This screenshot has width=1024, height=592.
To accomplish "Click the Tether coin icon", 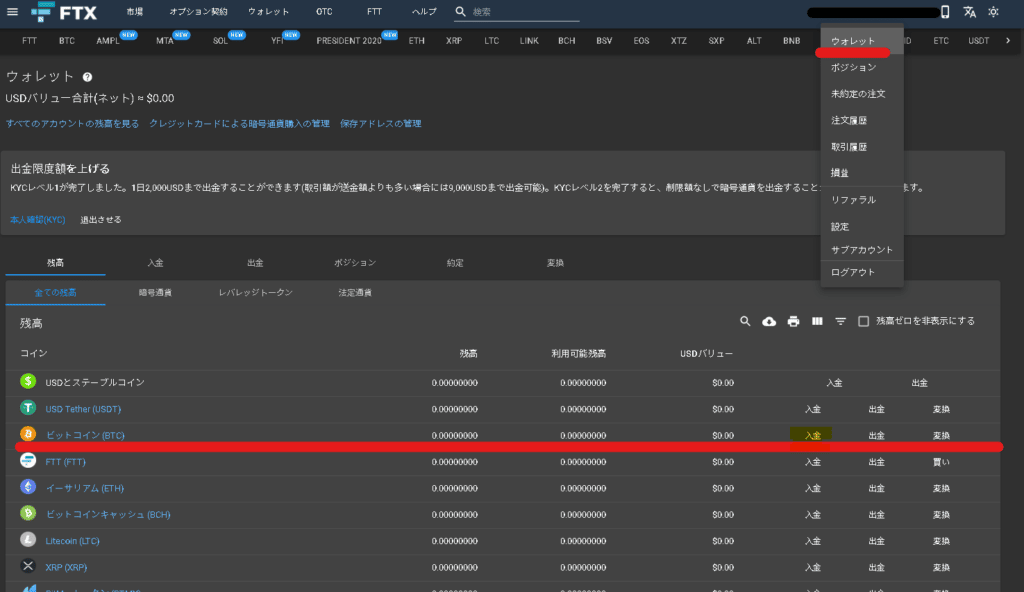I will [x=28, y=408].
